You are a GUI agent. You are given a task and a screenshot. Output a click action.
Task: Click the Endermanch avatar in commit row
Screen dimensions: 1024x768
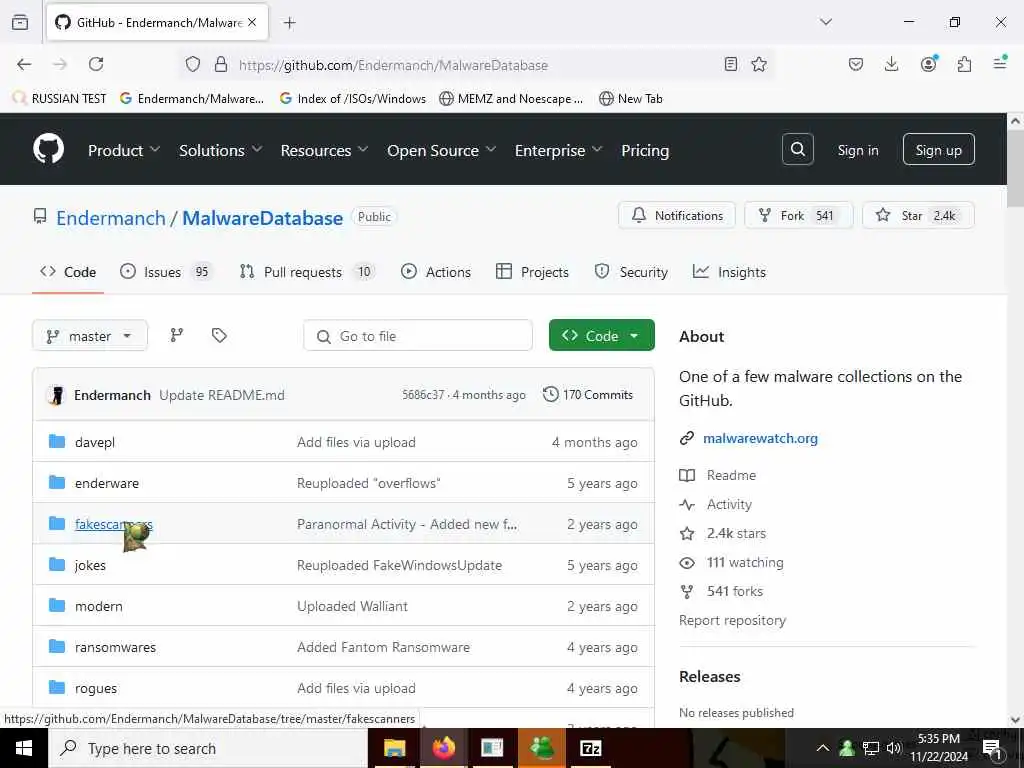pyautogui.click(x=57, y=395)
